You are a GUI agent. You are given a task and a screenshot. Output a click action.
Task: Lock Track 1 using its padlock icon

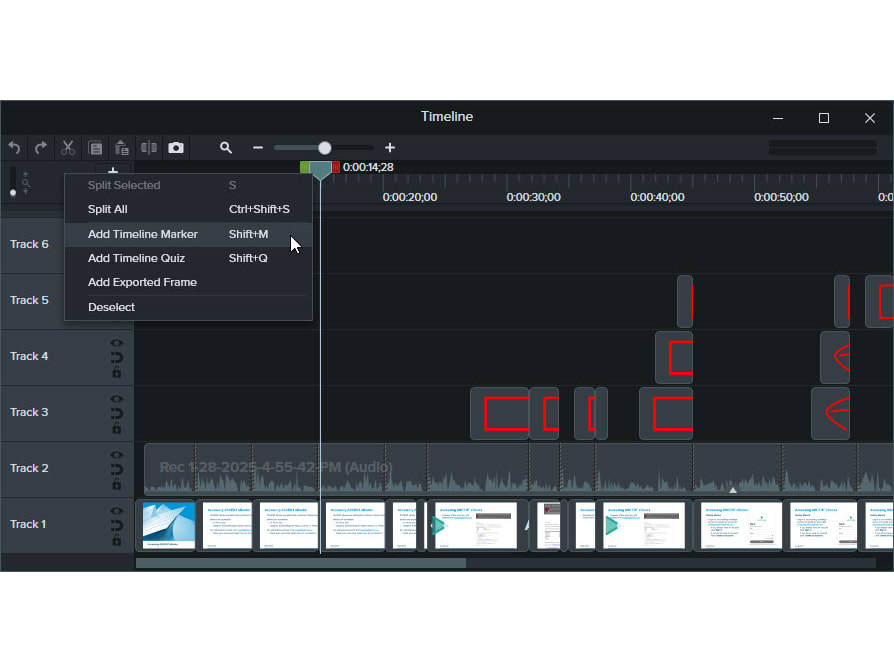tap(116, 540)
